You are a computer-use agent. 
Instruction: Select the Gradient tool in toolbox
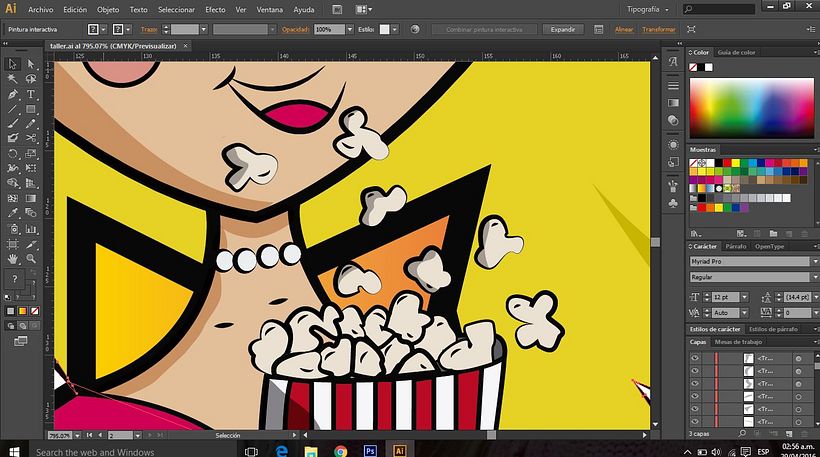coord(31,199)
